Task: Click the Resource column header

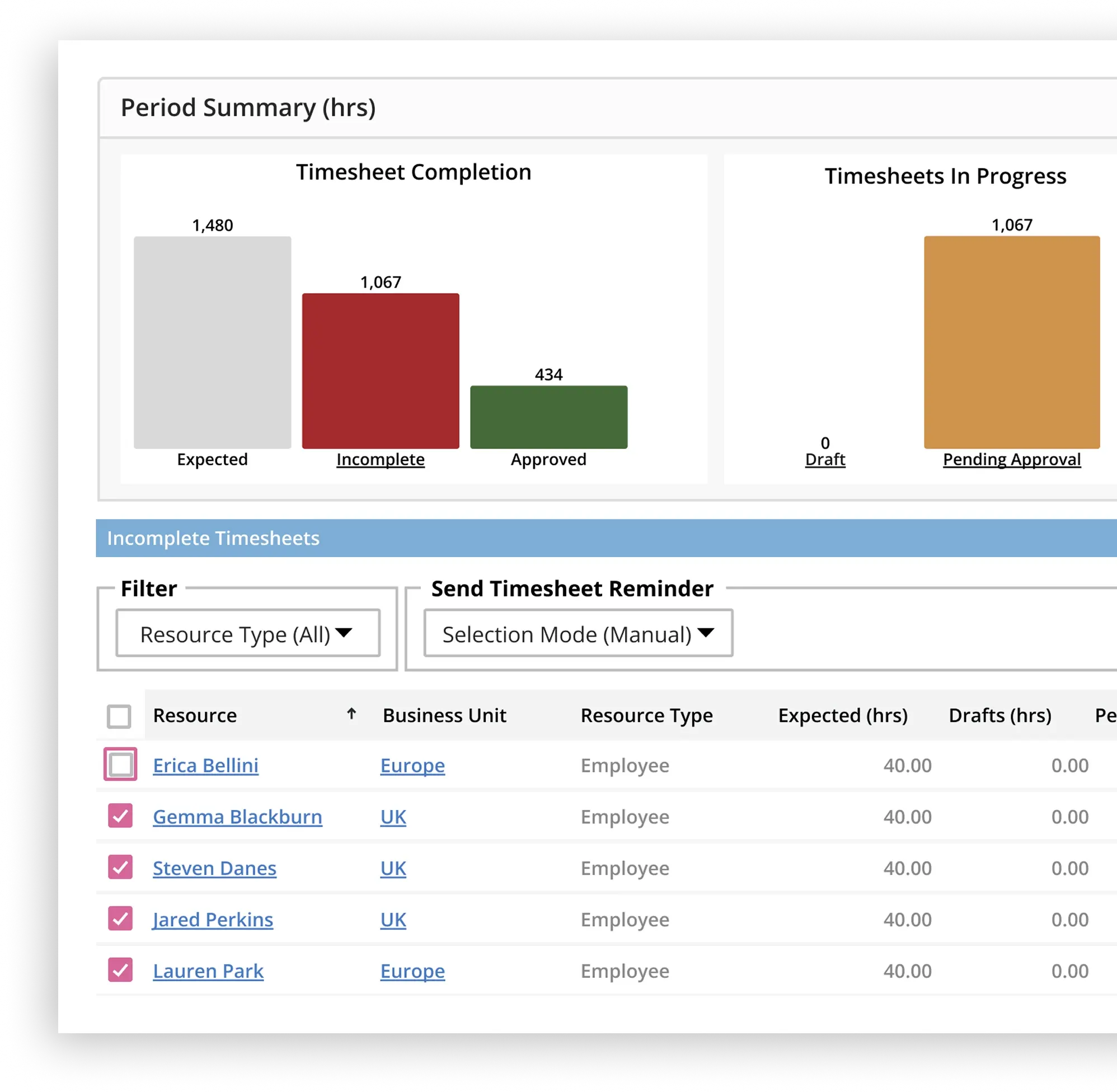Action: (195, 715)
